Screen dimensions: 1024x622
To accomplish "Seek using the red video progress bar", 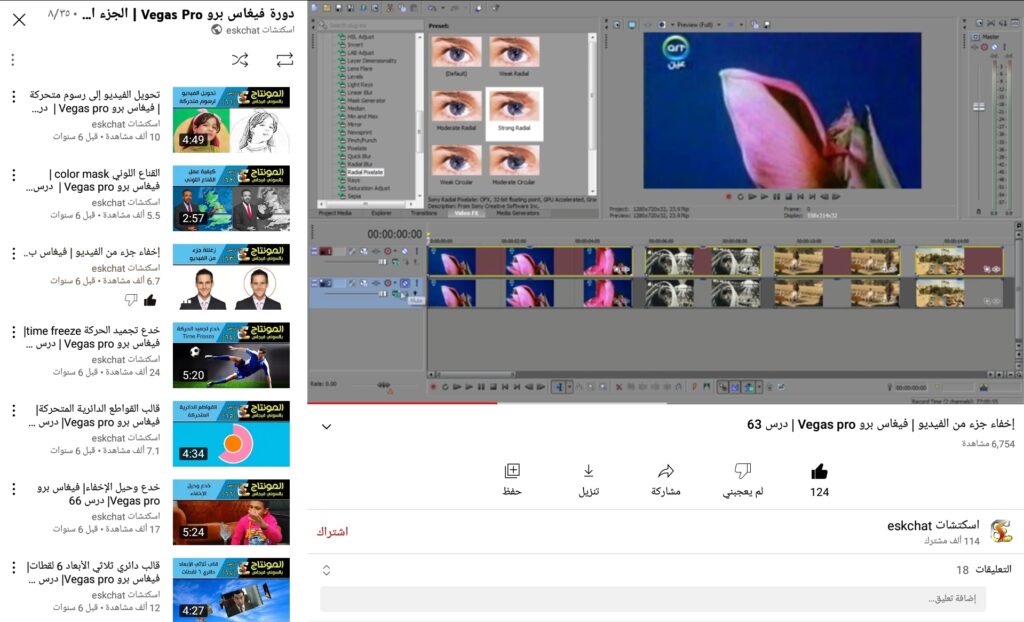I will pyautogui.click(x=400, y=403).
